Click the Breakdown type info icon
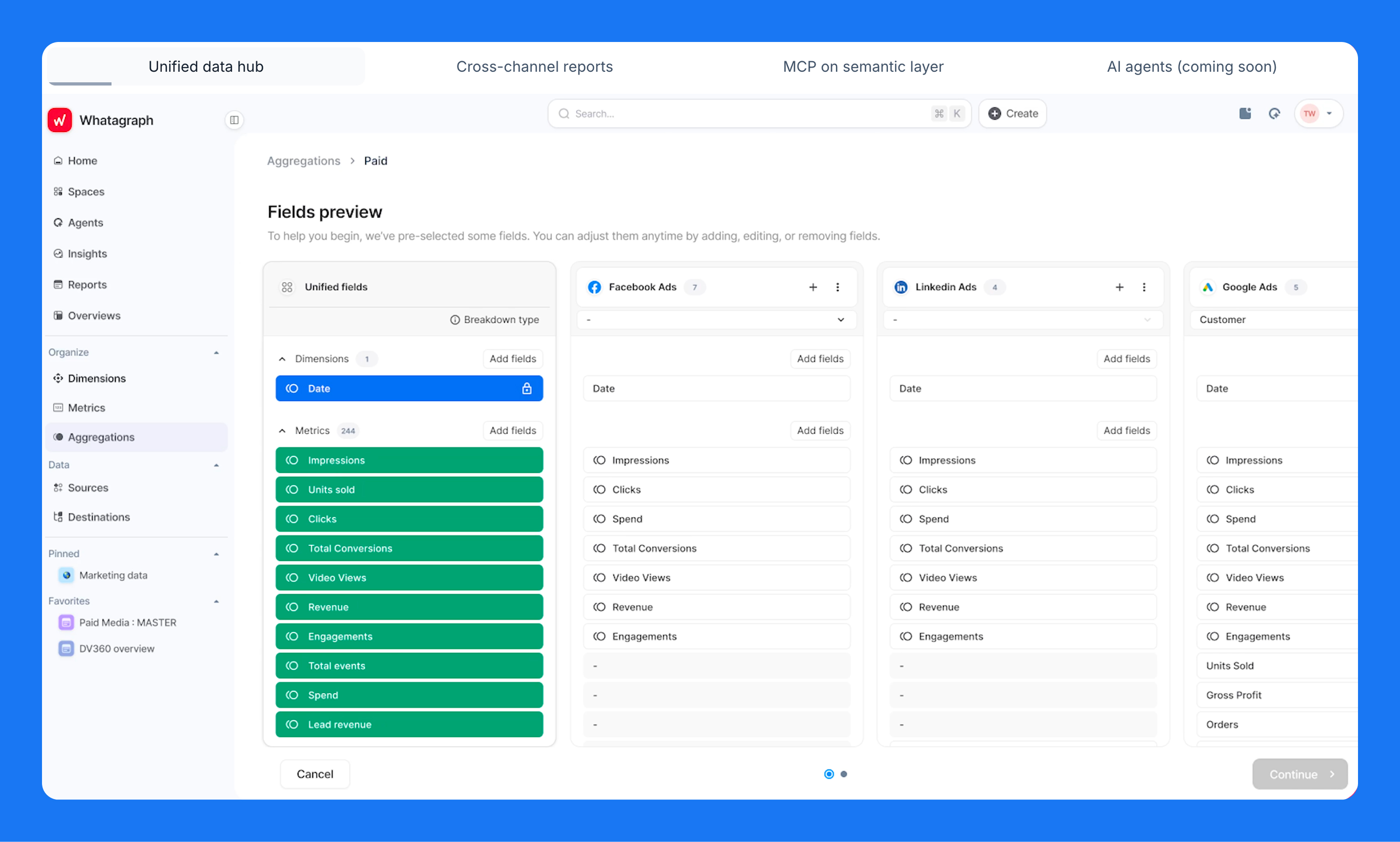Screen dimensions: 1400x842 [x=455, y=320]
